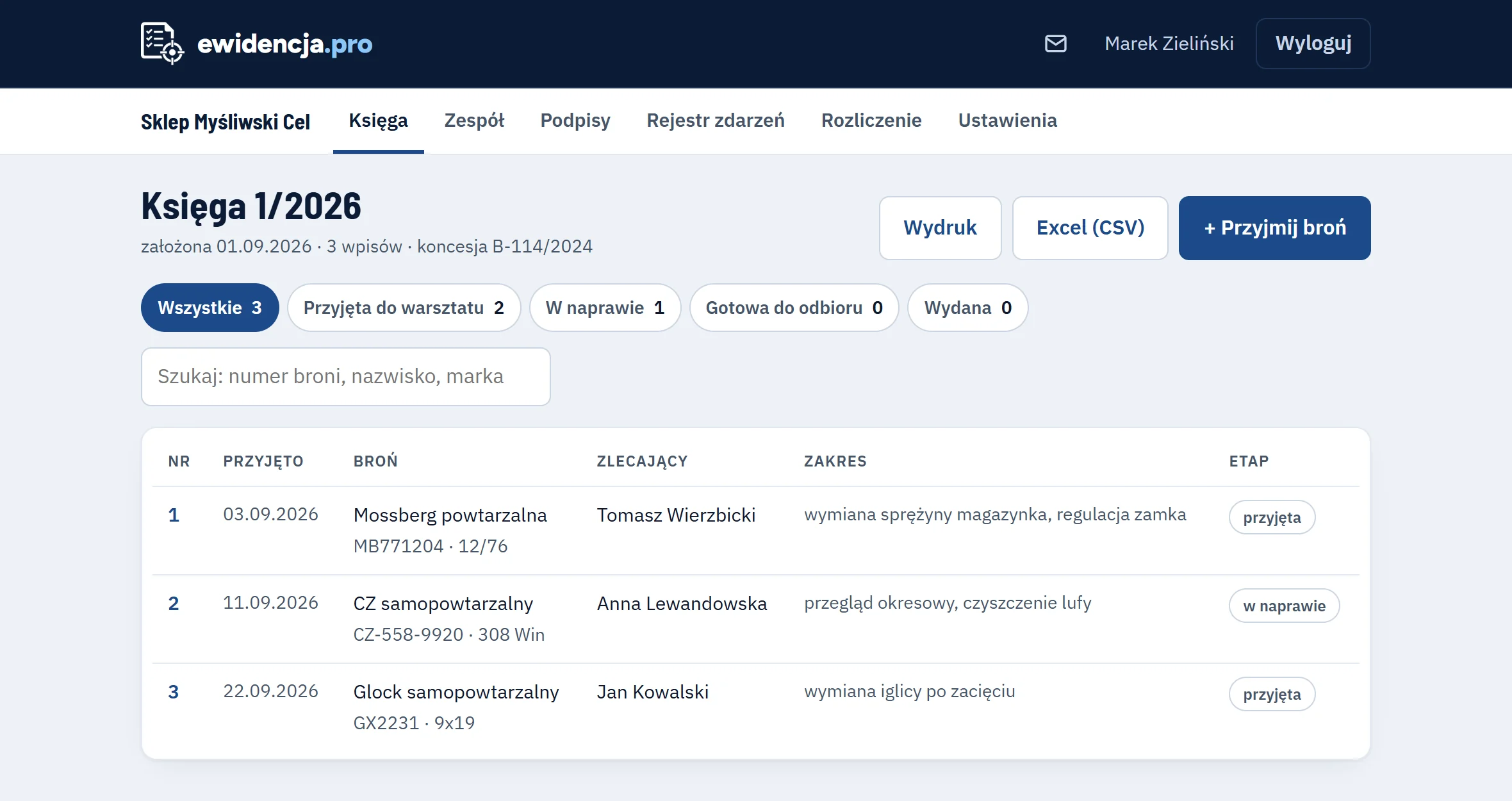Click wymiana iglicy po zacięciu text
Screen dimensions: 1512x801
910,691
